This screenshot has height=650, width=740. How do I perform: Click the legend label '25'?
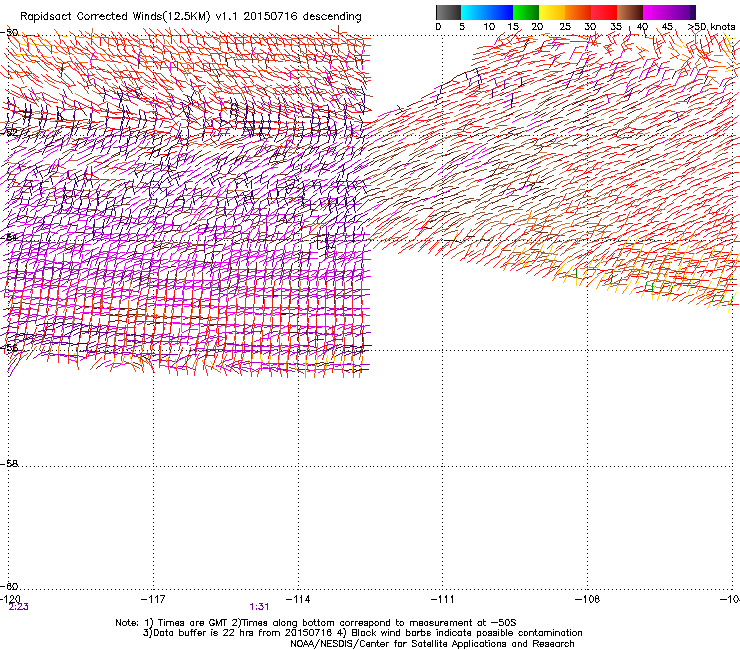(564, 27)
